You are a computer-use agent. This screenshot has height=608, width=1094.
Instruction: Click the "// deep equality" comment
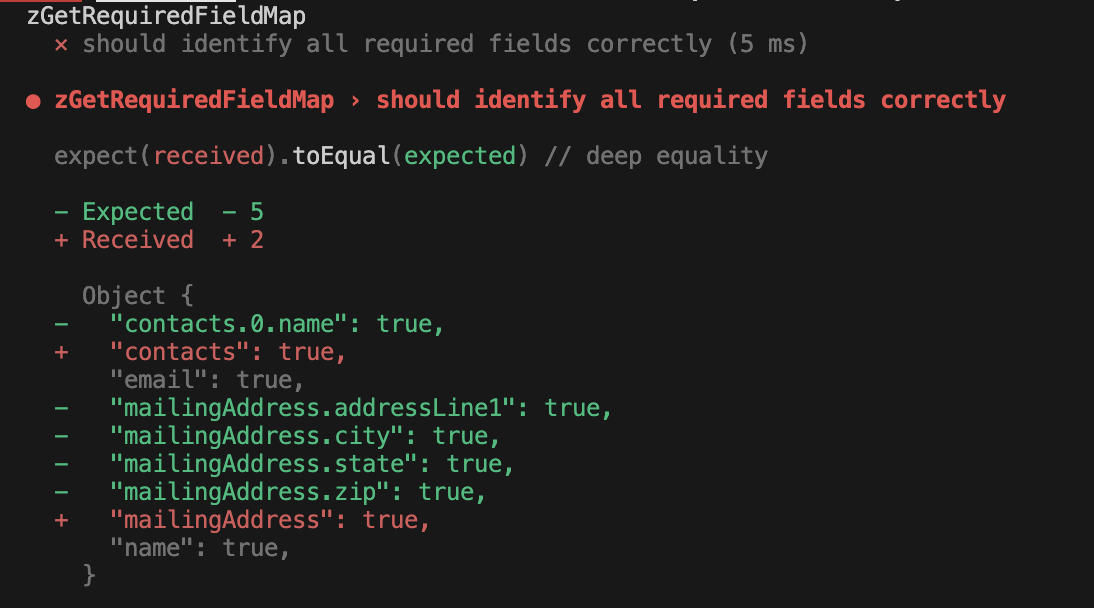tap(656, 156)
